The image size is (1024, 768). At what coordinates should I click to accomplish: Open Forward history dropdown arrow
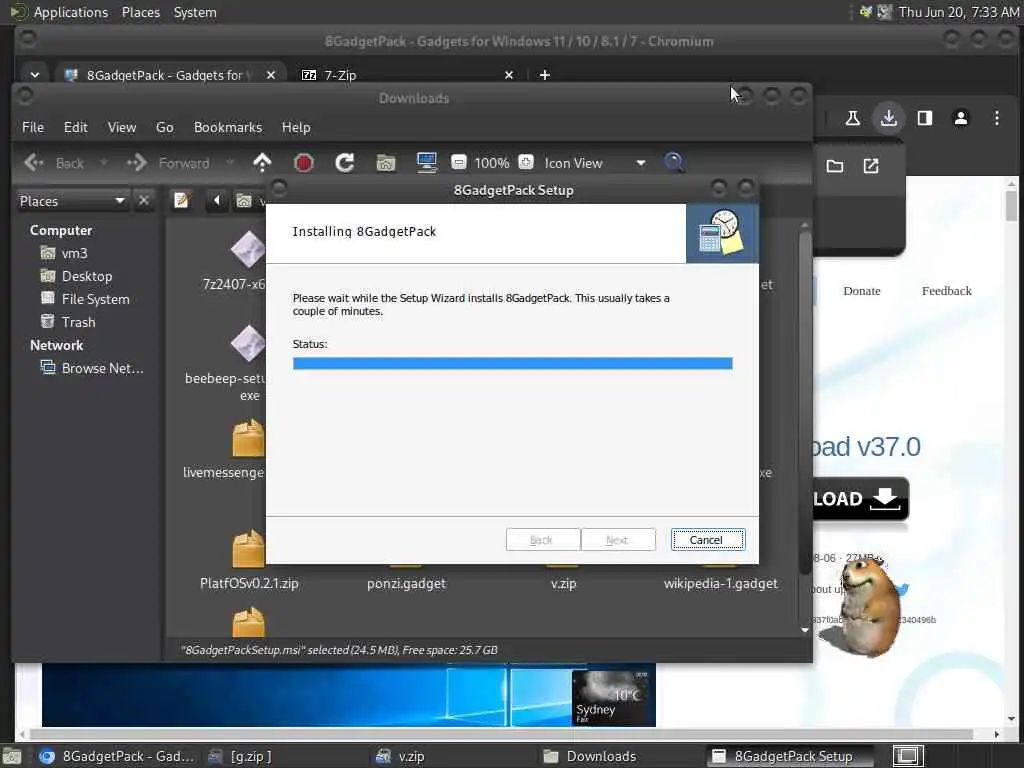click(x=230, y=163)
